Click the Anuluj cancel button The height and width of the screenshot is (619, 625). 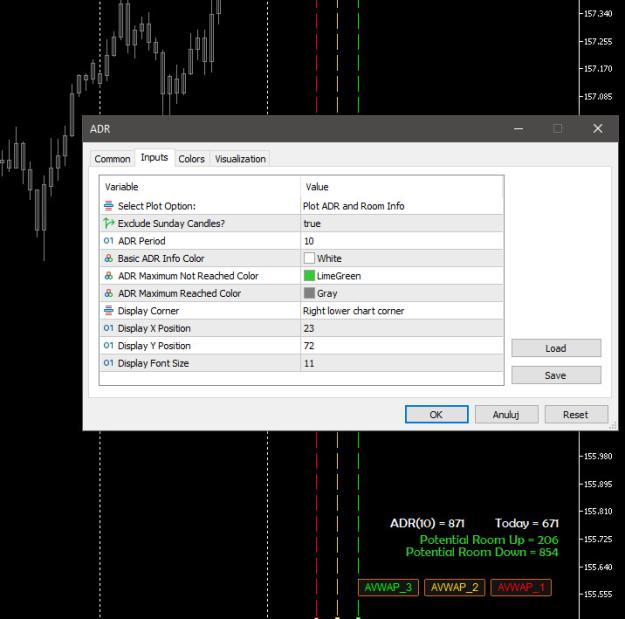point(506,415)
